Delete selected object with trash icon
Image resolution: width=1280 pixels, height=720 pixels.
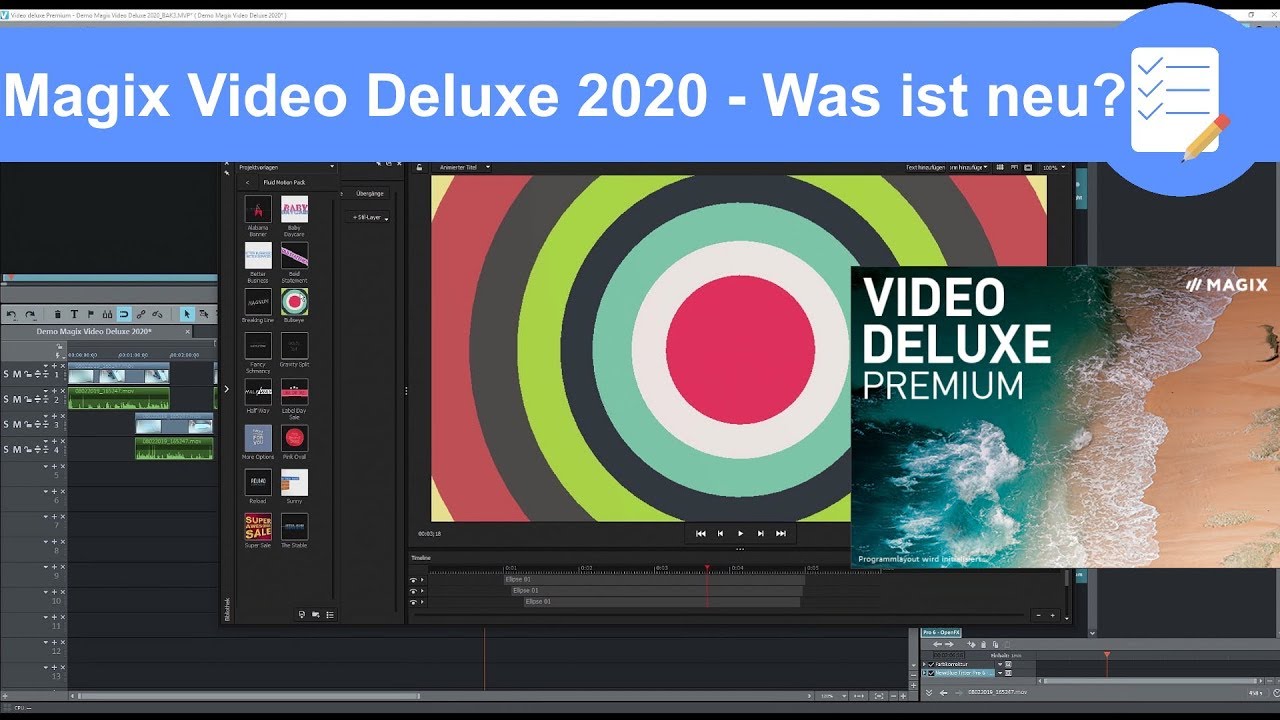(58, 314)
